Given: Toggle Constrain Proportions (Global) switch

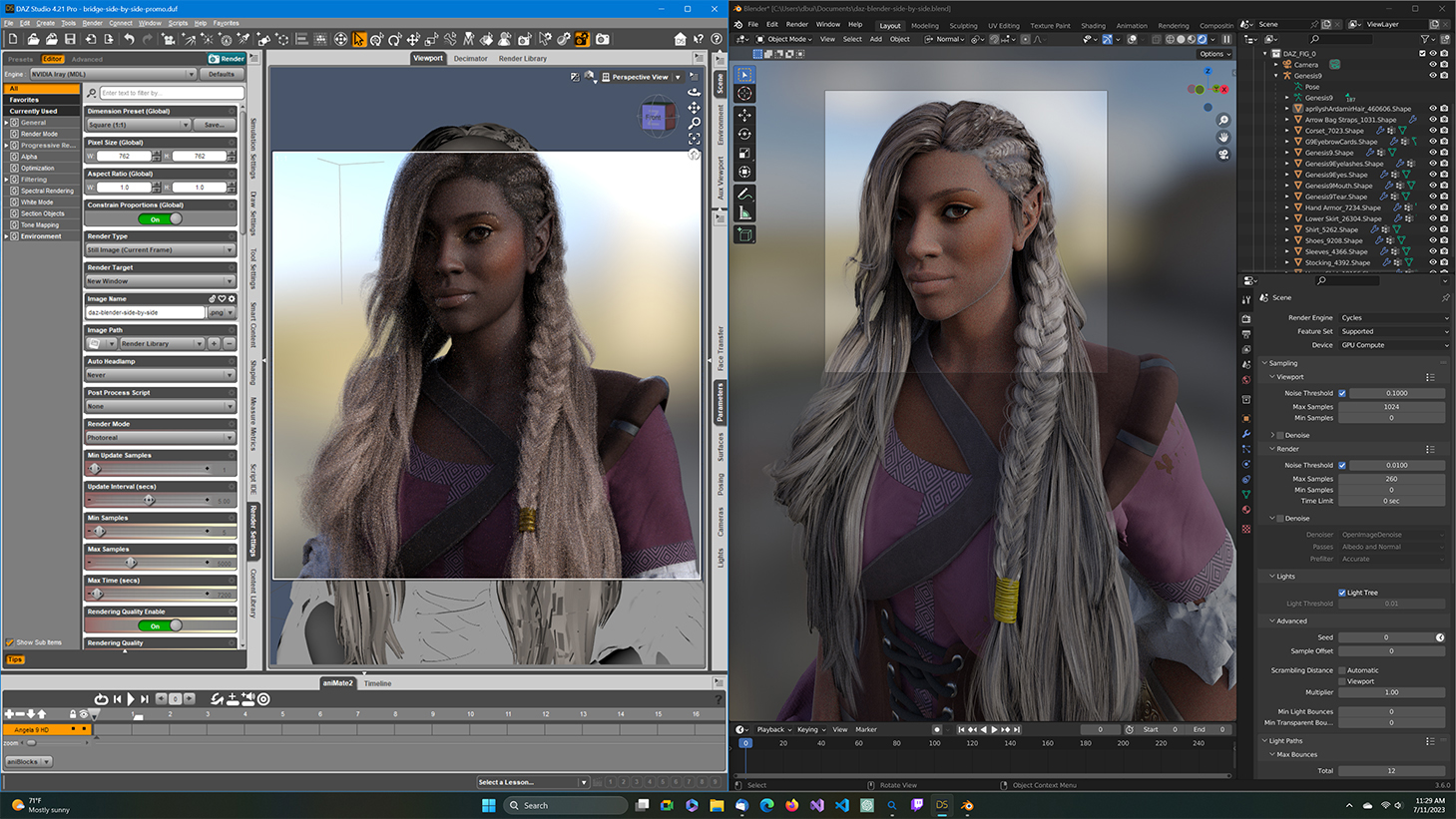Looking at the screenshot, I should (x=160, y=219).
